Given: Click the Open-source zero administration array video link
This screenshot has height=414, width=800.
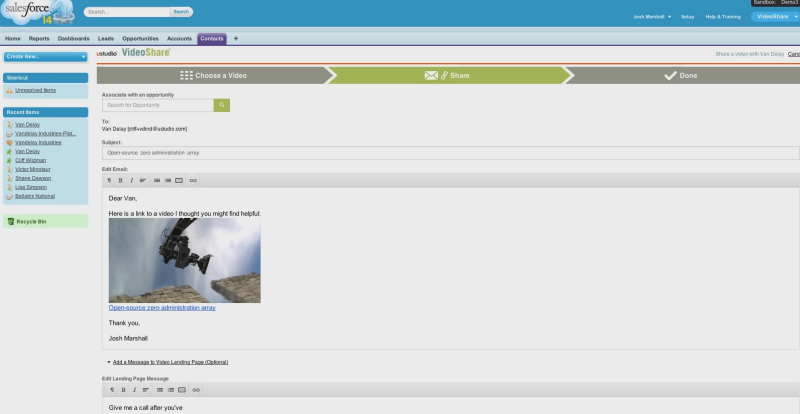Looking at the screenshot, I should point(162,308).
